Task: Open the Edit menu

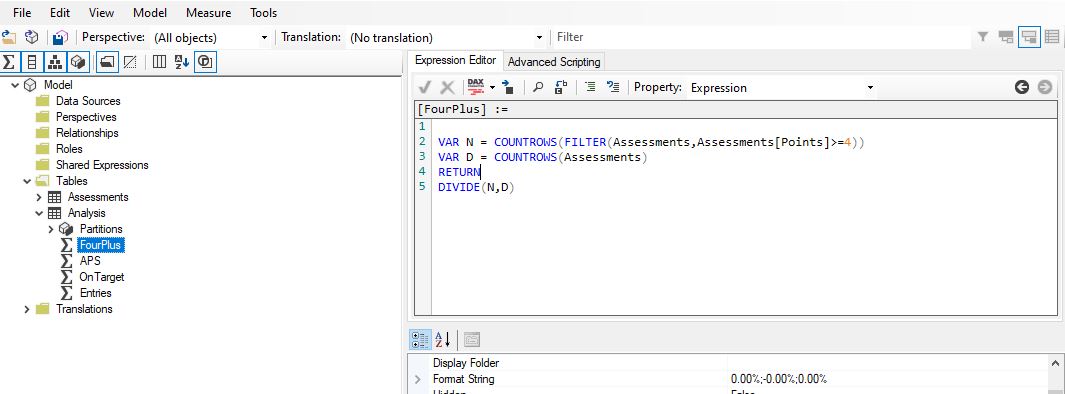Action: pyautogui.click(x=60, y=13)
